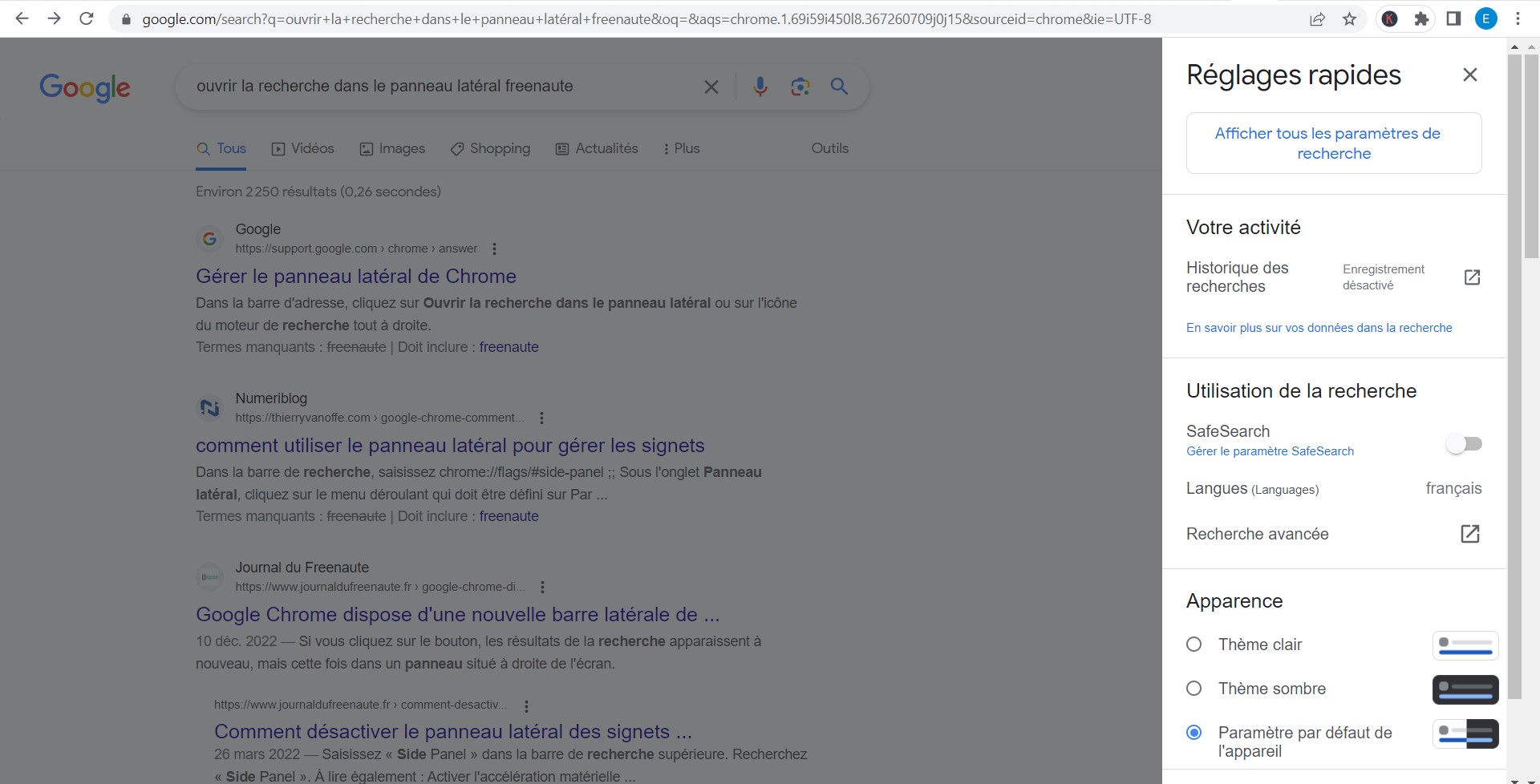Expand the Plus search filters menu
The image size is (1540, 784).
click(682, 148)
